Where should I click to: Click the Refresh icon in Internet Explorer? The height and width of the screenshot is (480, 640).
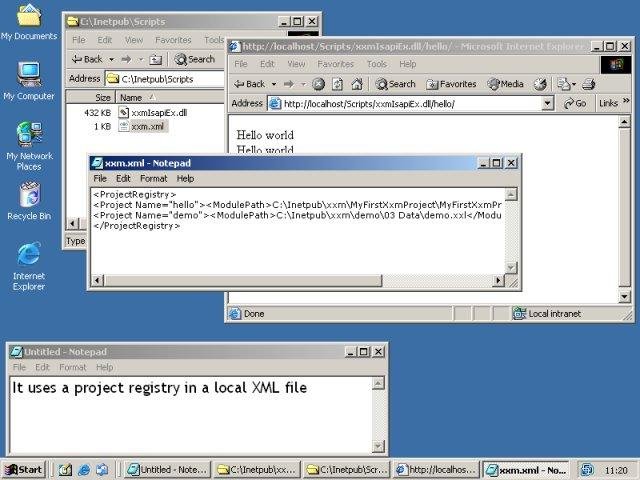(337, 84)
